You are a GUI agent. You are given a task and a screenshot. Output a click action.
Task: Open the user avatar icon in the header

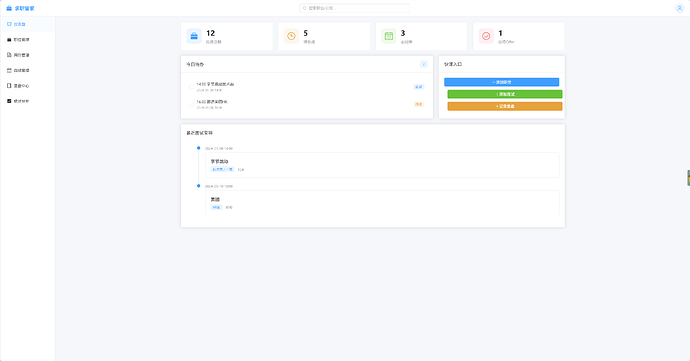(679, 8)
